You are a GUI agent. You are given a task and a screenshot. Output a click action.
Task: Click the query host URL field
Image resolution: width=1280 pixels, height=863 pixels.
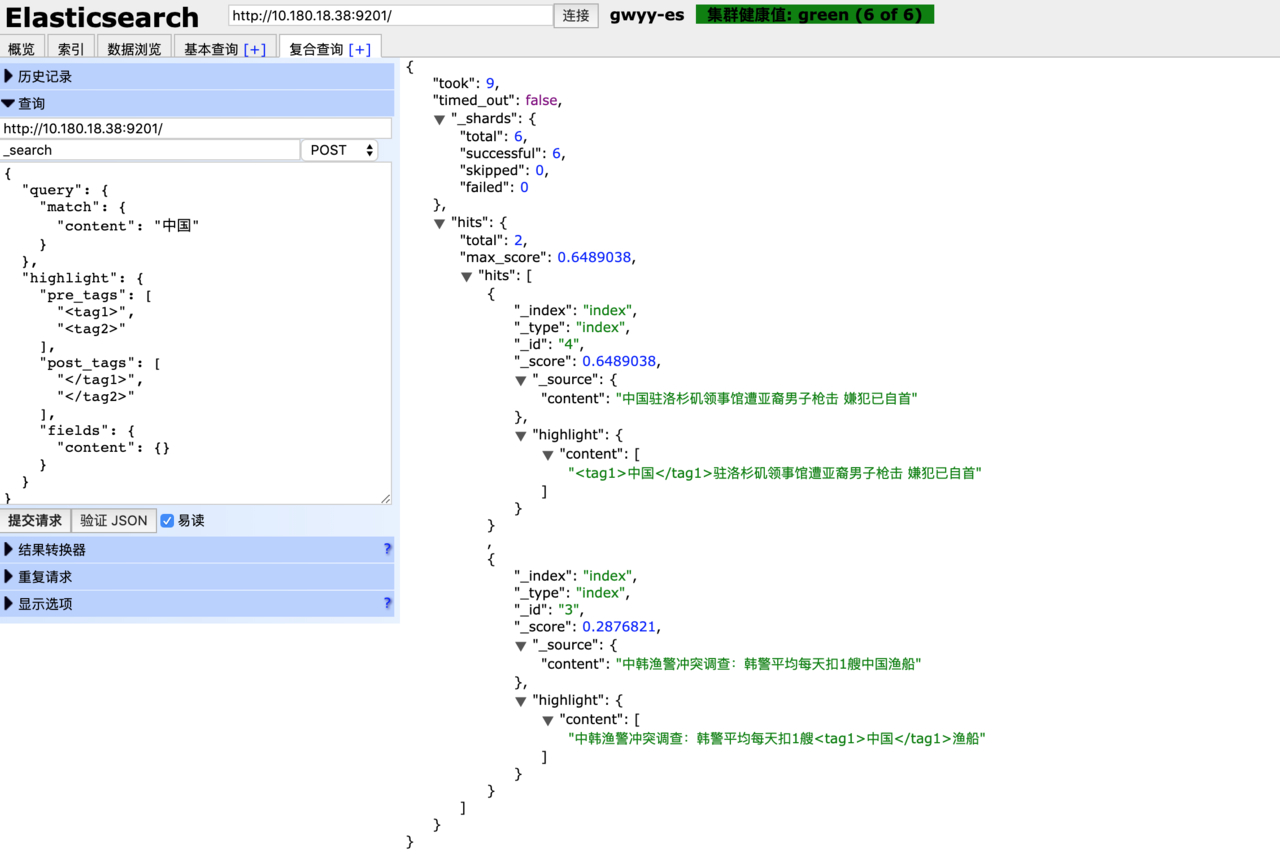(196, 128)
